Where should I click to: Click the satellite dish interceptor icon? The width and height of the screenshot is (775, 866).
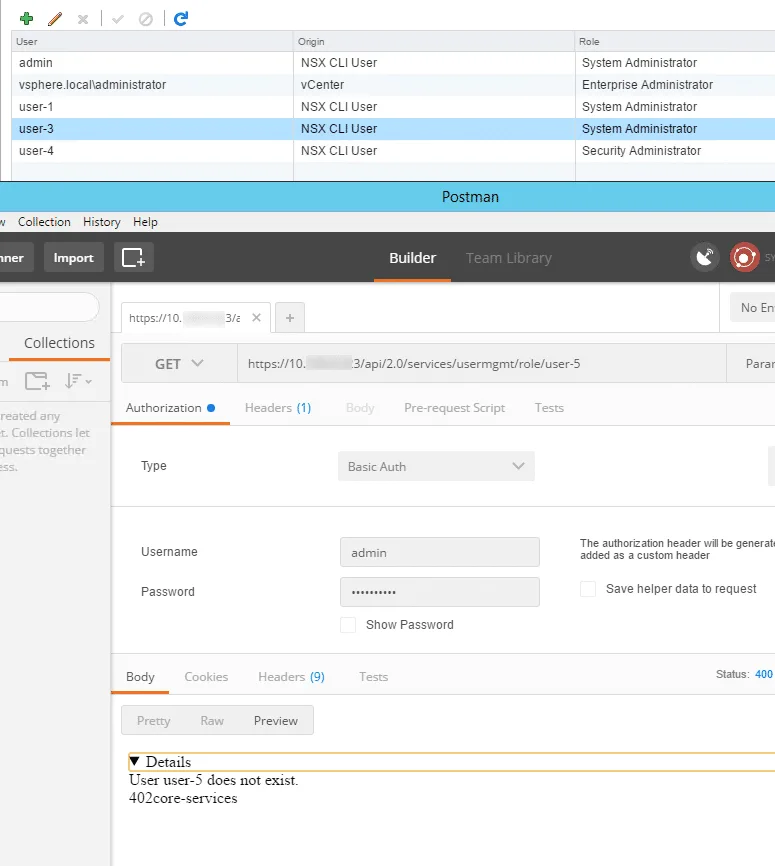(705, 258)
